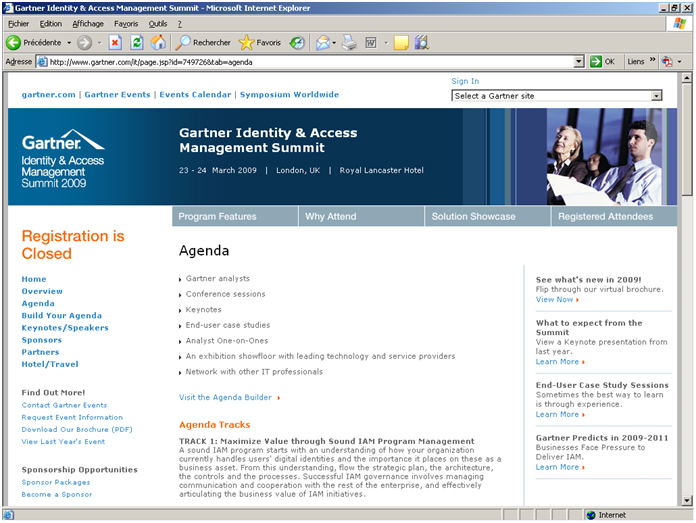Click the OK go arrow icon
This screenshot has width=696, height=523.
596,61
